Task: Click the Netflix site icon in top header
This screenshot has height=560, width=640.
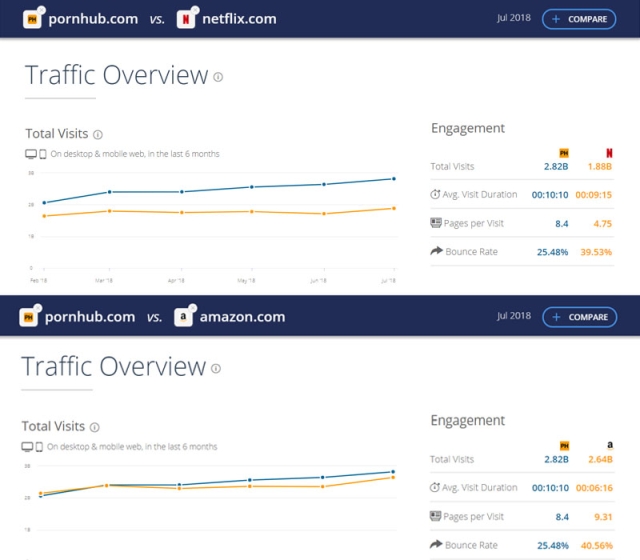Action: (x=185, y=19)
